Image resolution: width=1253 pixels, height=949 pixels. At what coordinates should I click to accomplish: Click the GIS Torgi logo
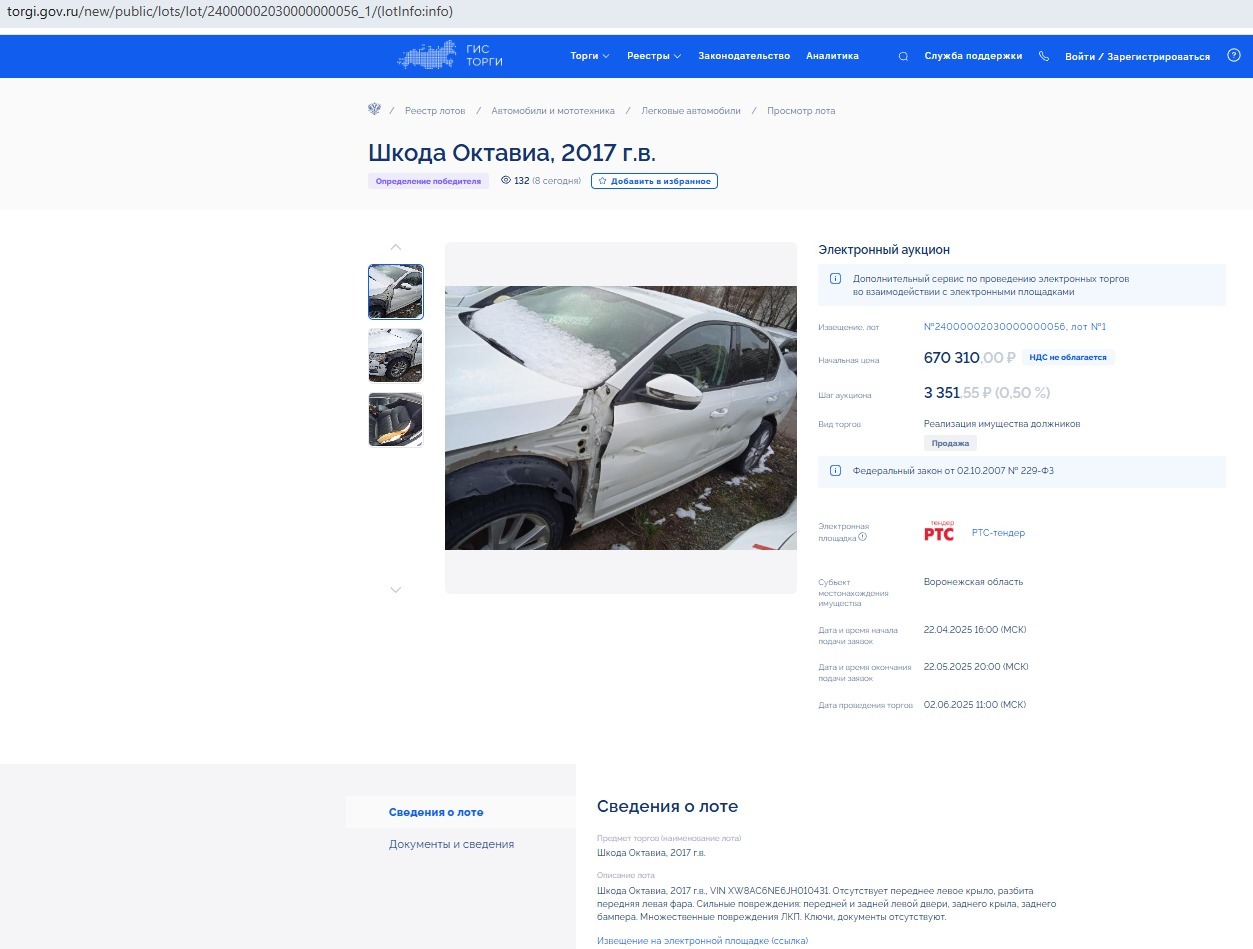[x=450, y=56]
